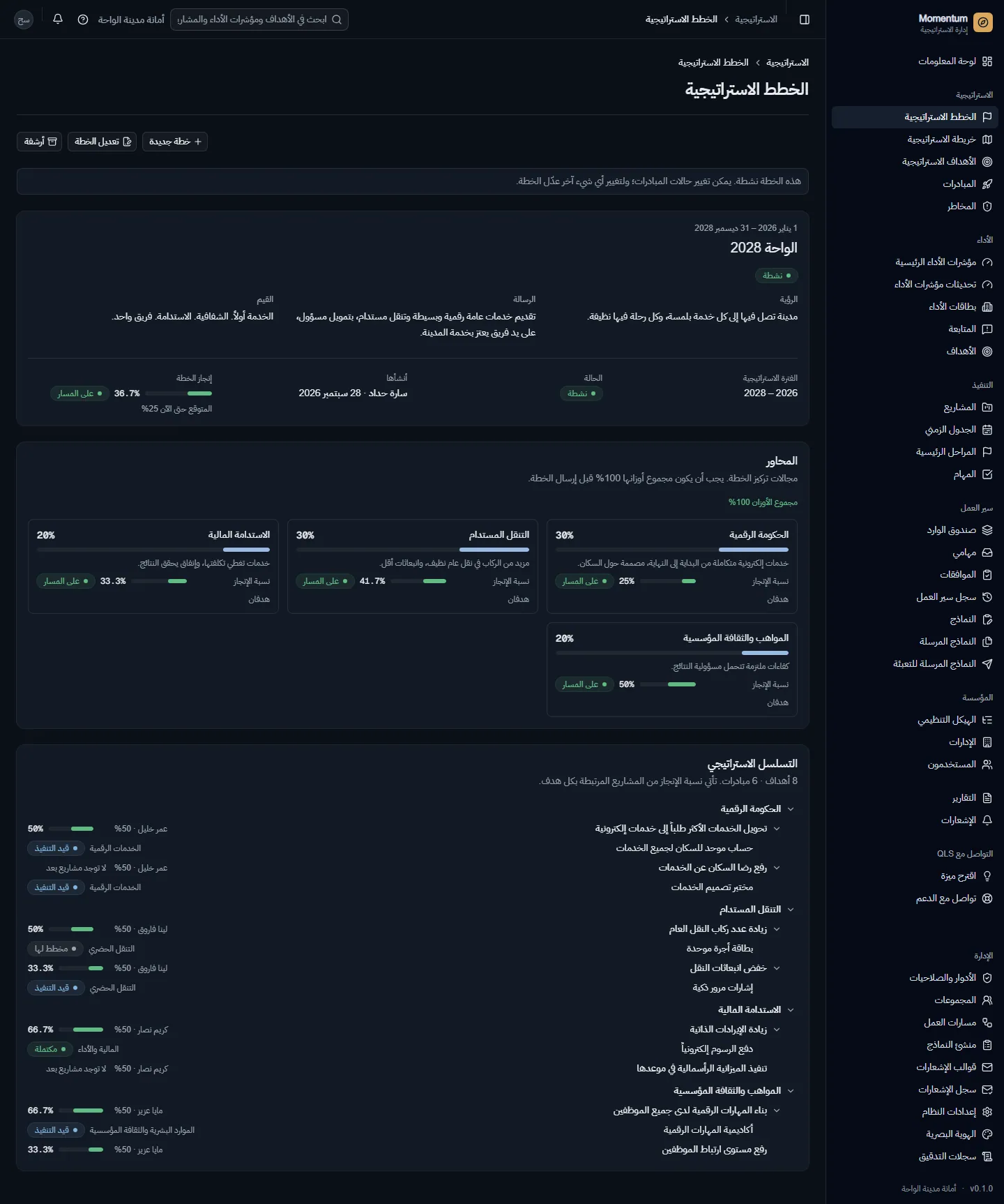1004x1204 pixels.
Task: Click the help question mark icon
Action: coord(83,20)
